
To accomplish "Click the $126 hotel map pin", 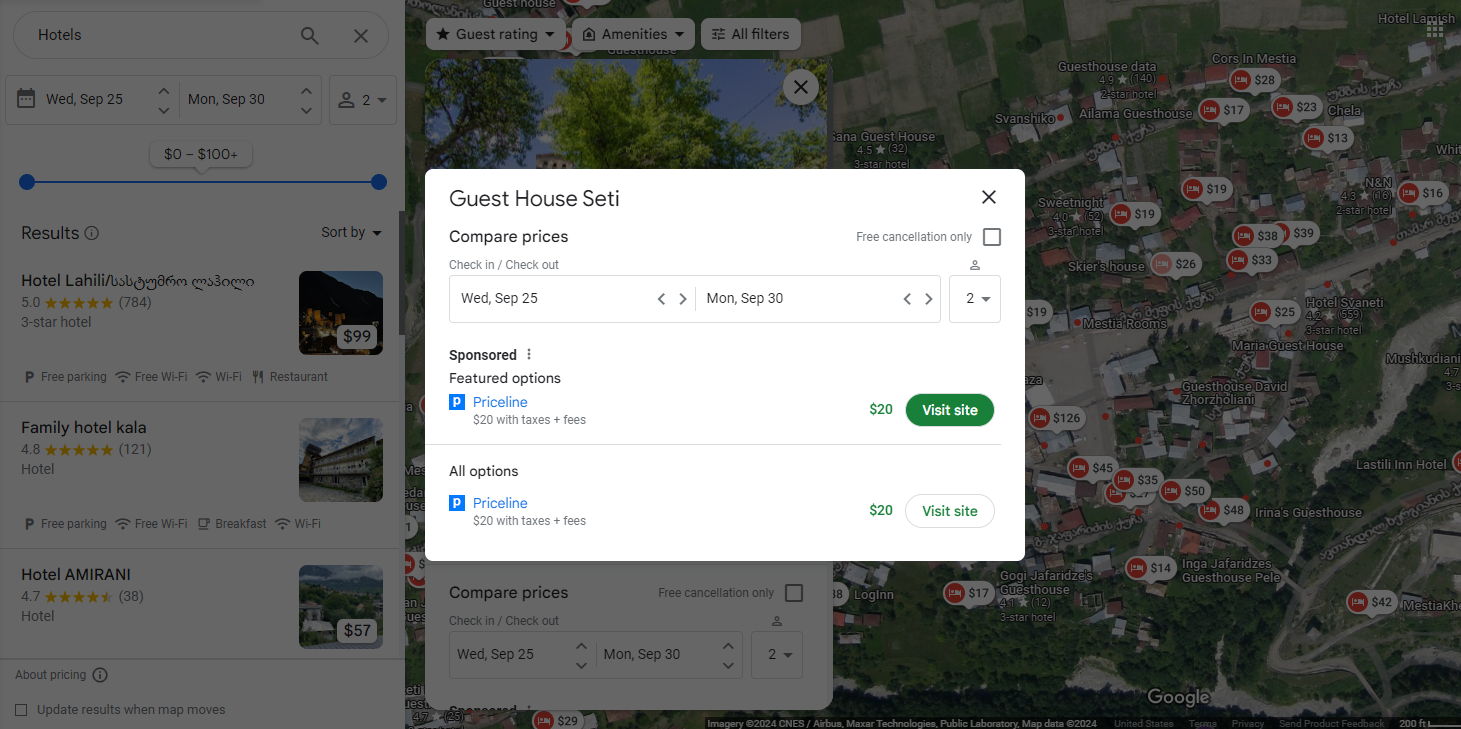I will pos(1056,418).
